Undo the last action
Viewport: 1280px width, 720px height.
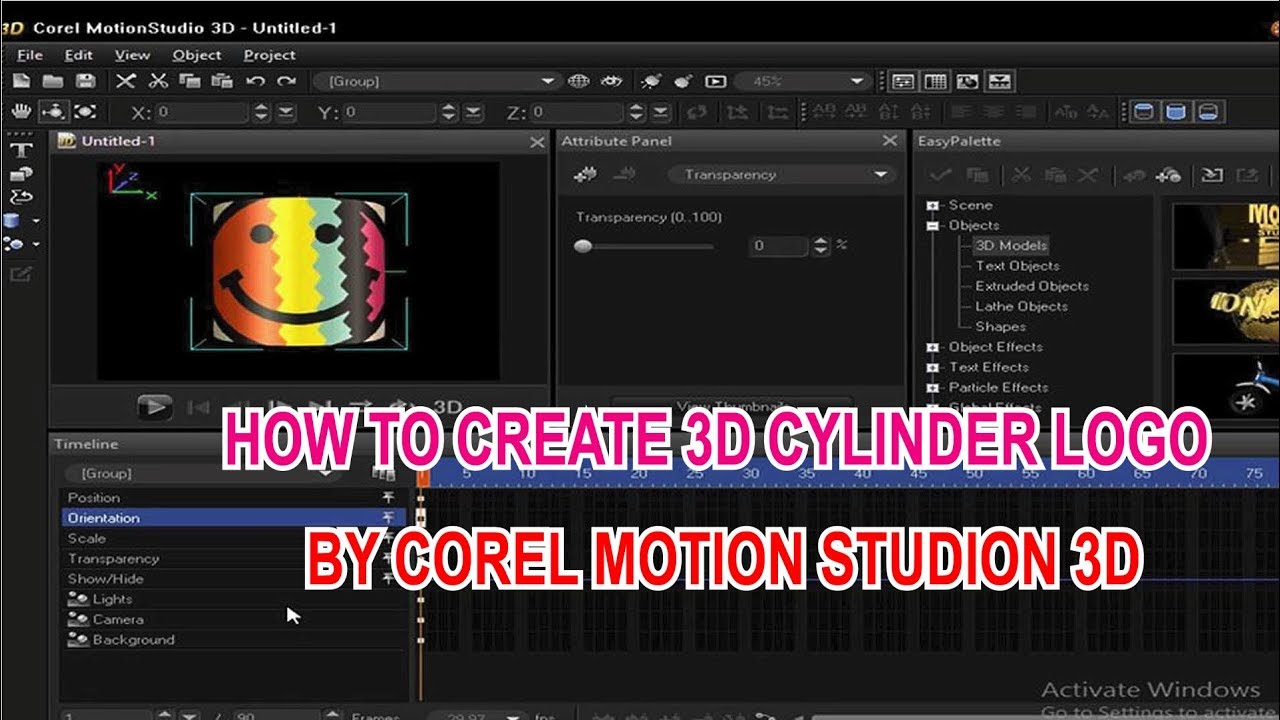[256, 81]
